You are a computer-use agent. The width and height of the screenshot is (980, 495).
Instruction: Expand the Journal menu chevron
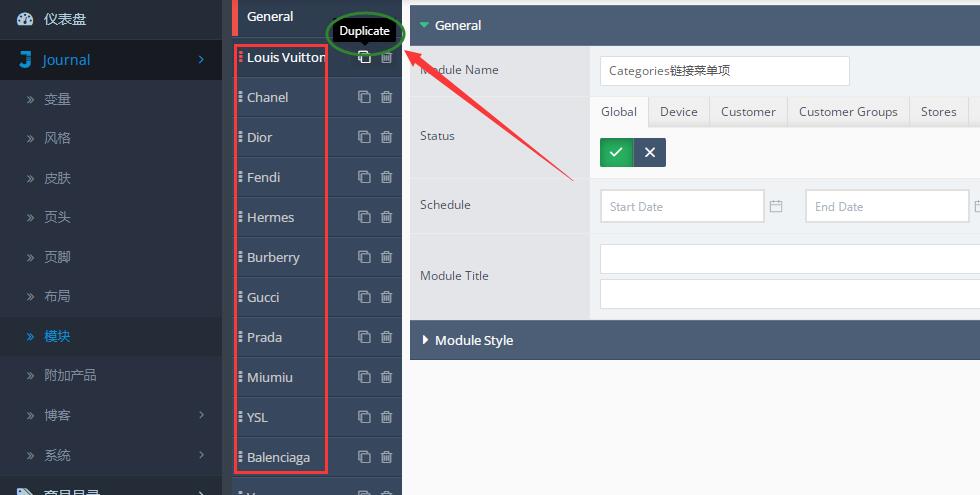click(x=201, y=60)
